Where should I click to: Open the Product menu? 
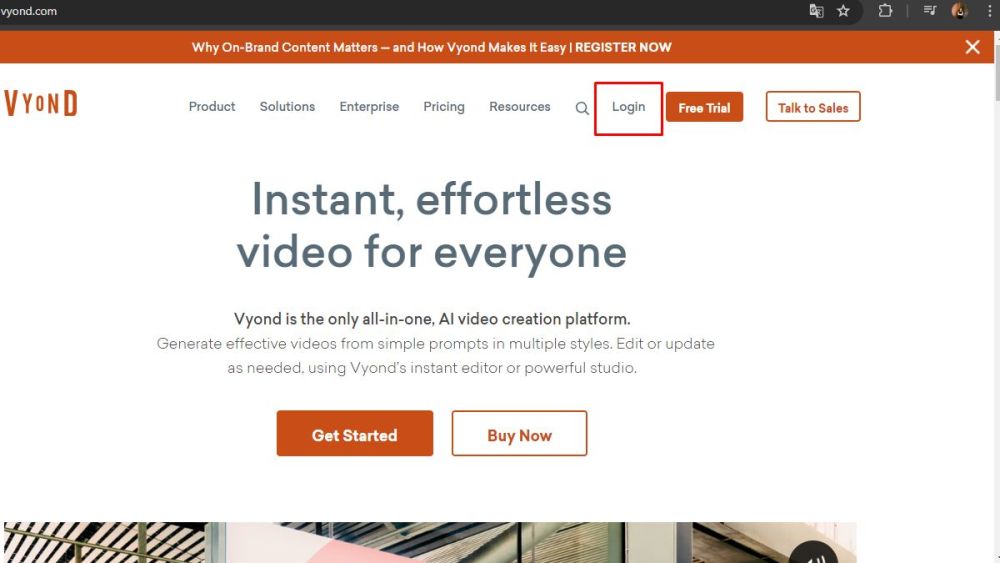pos(212,106)
